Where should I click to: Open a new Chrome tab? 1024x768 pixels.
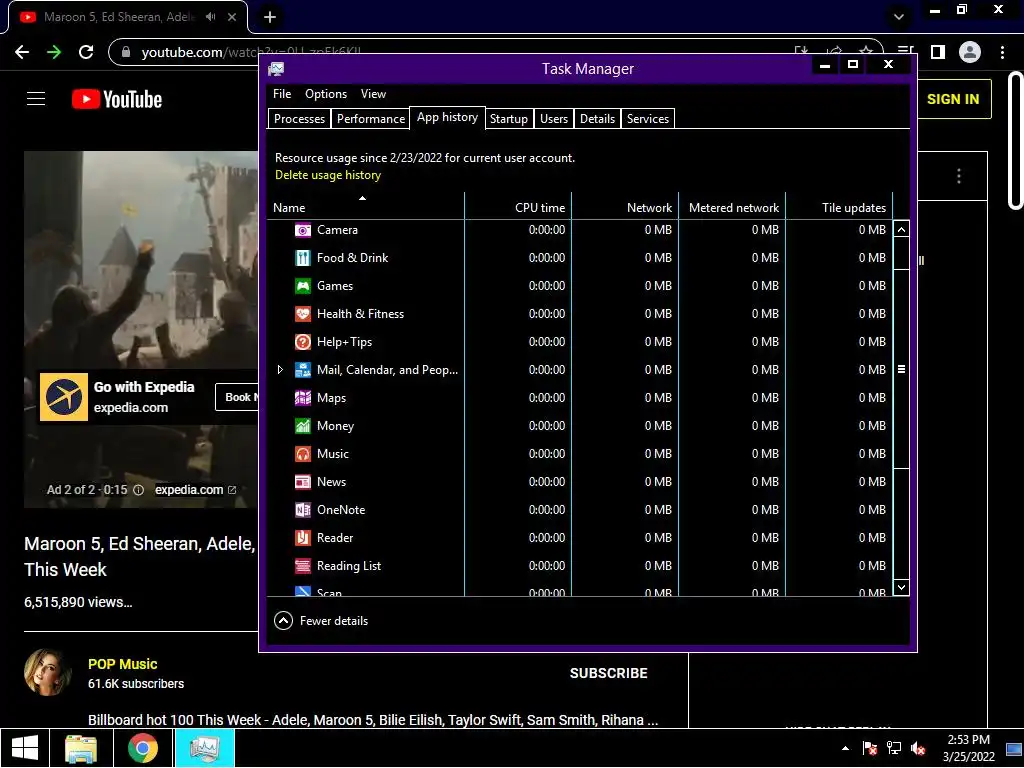270,17
